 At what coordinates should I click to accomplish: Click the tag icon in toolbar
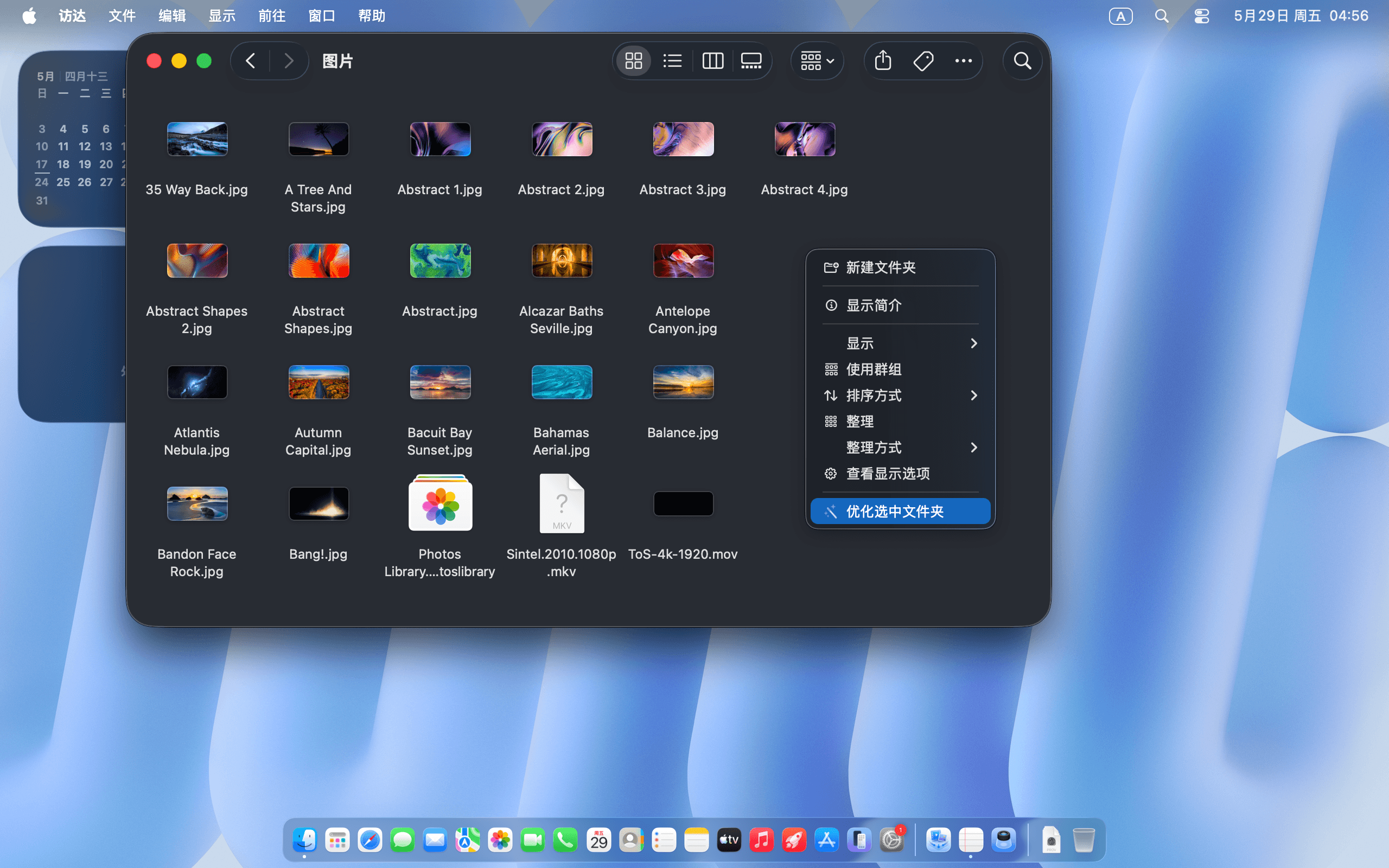923,61
